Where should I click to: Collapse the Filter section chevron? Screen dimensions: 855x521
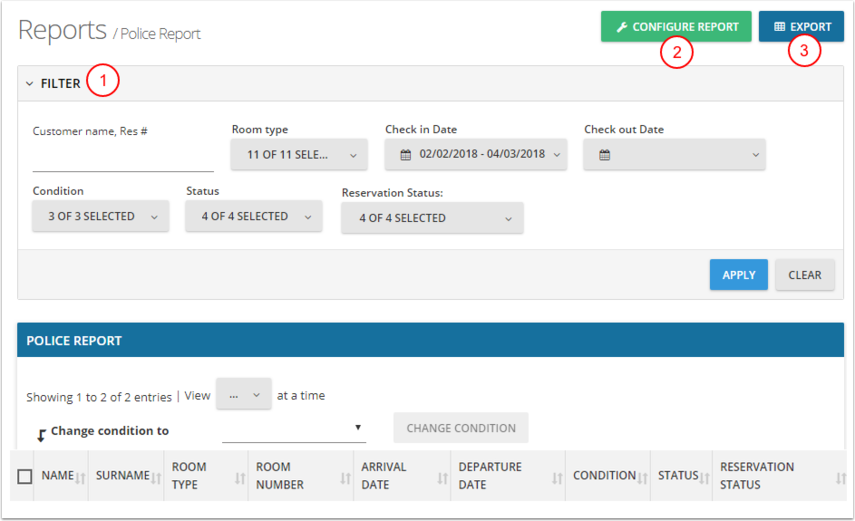pos(29,84)
